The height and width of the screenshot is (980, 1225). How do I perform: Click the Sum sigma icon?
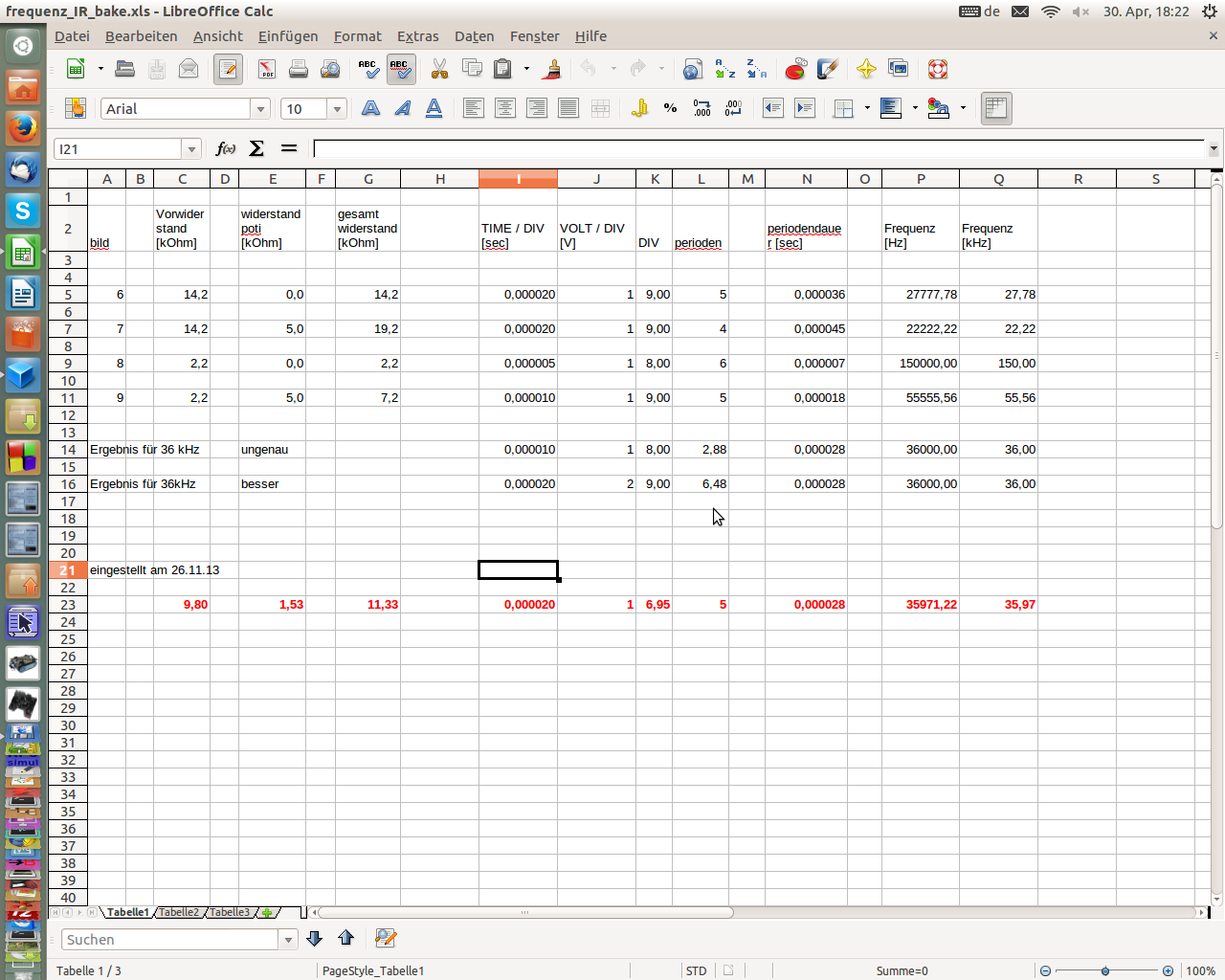point(256,148)
